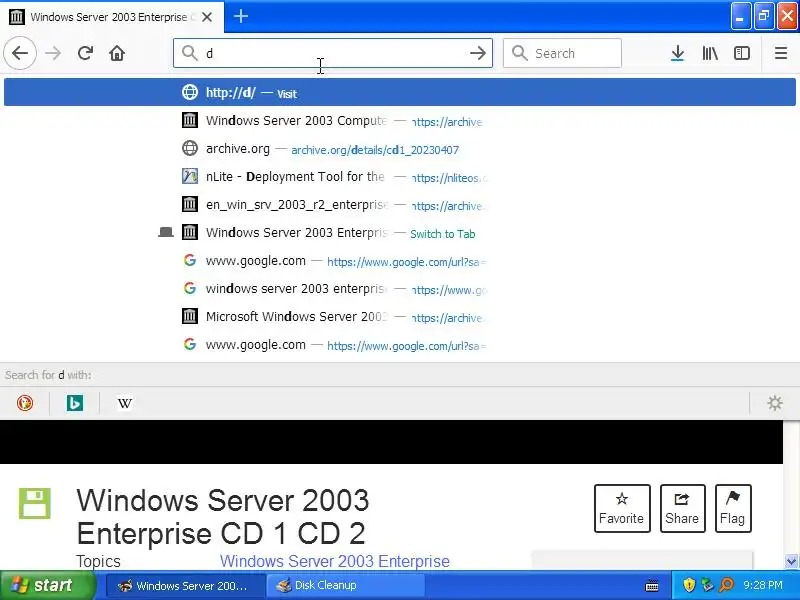Click the on-screen keyboard tray icon
This screenshot has width=800, height=600.
tap(652, 585)
